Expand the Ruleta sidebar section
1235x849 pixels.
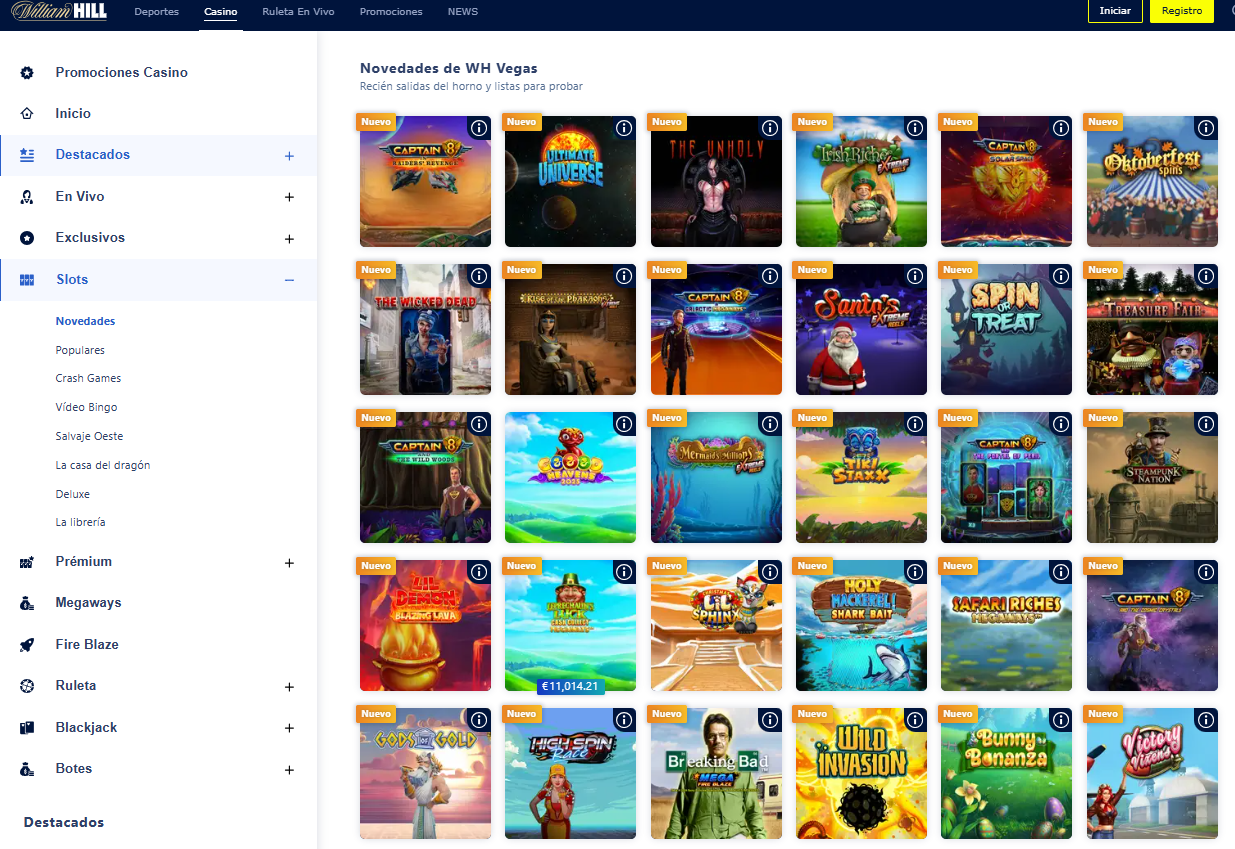289,687
